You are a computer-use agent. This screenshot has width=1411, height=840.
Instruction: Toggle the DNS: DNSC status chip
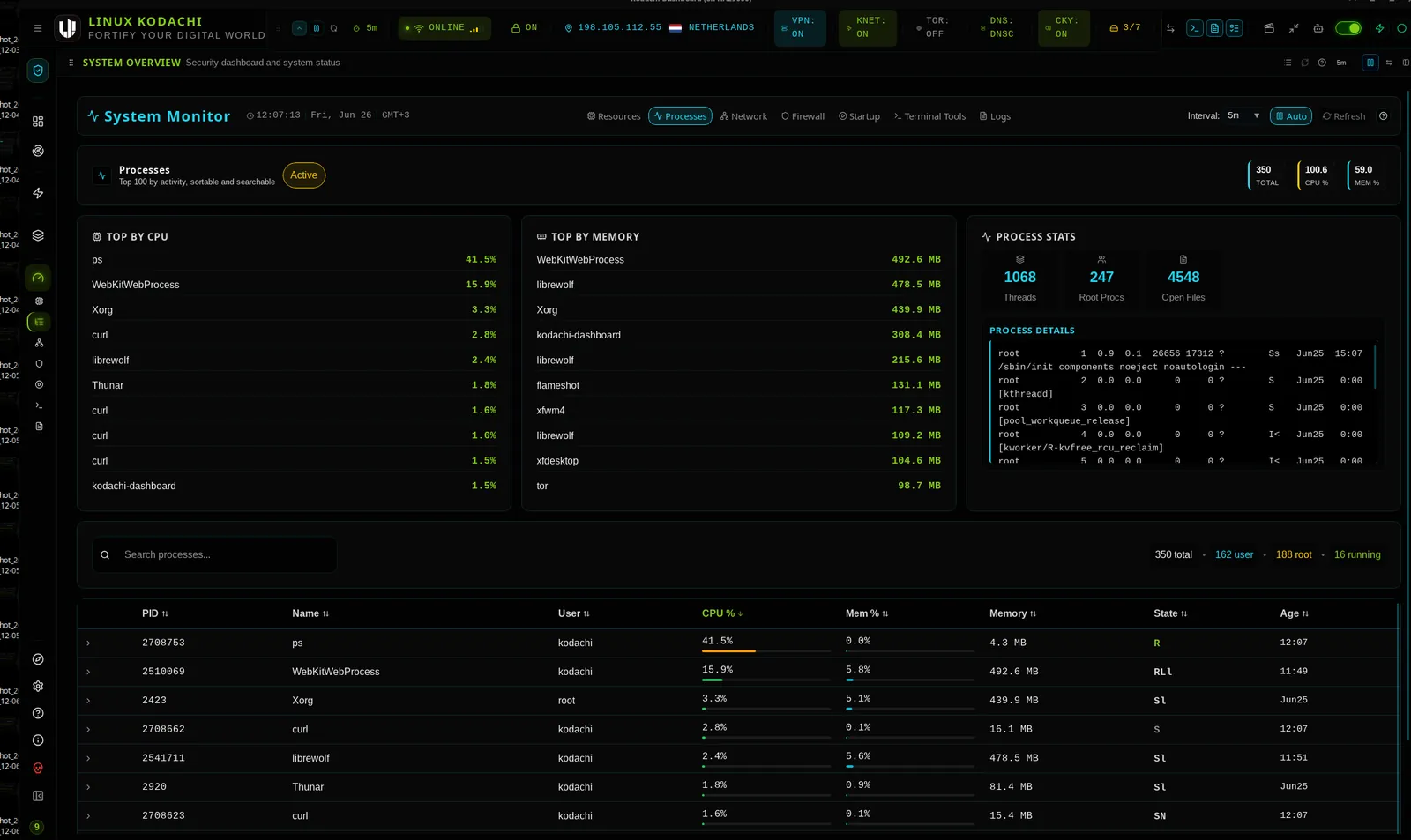(x=998, y=28)
